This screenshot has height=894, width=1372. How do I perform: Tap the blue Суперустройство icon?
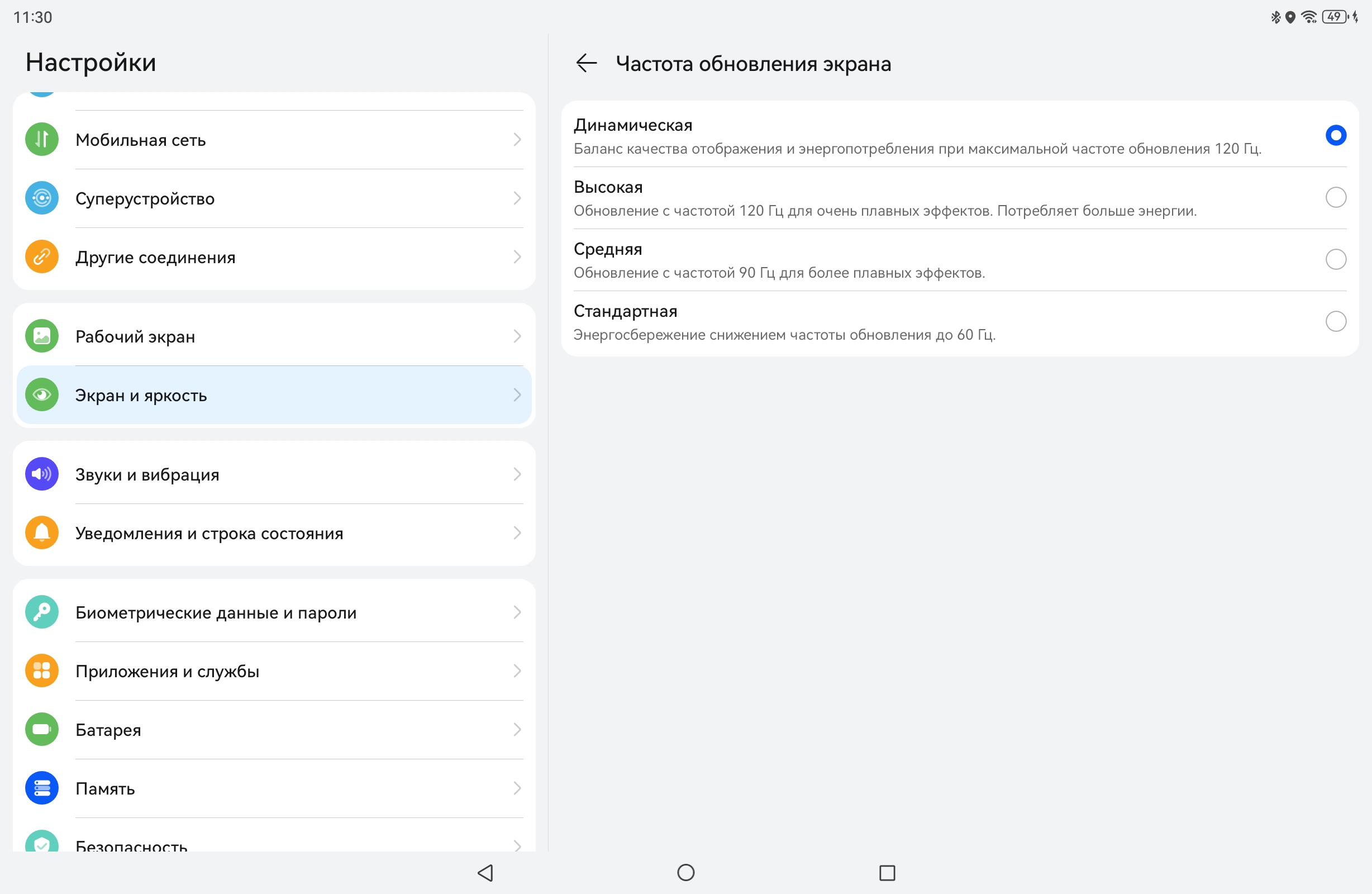click(41, 198)
